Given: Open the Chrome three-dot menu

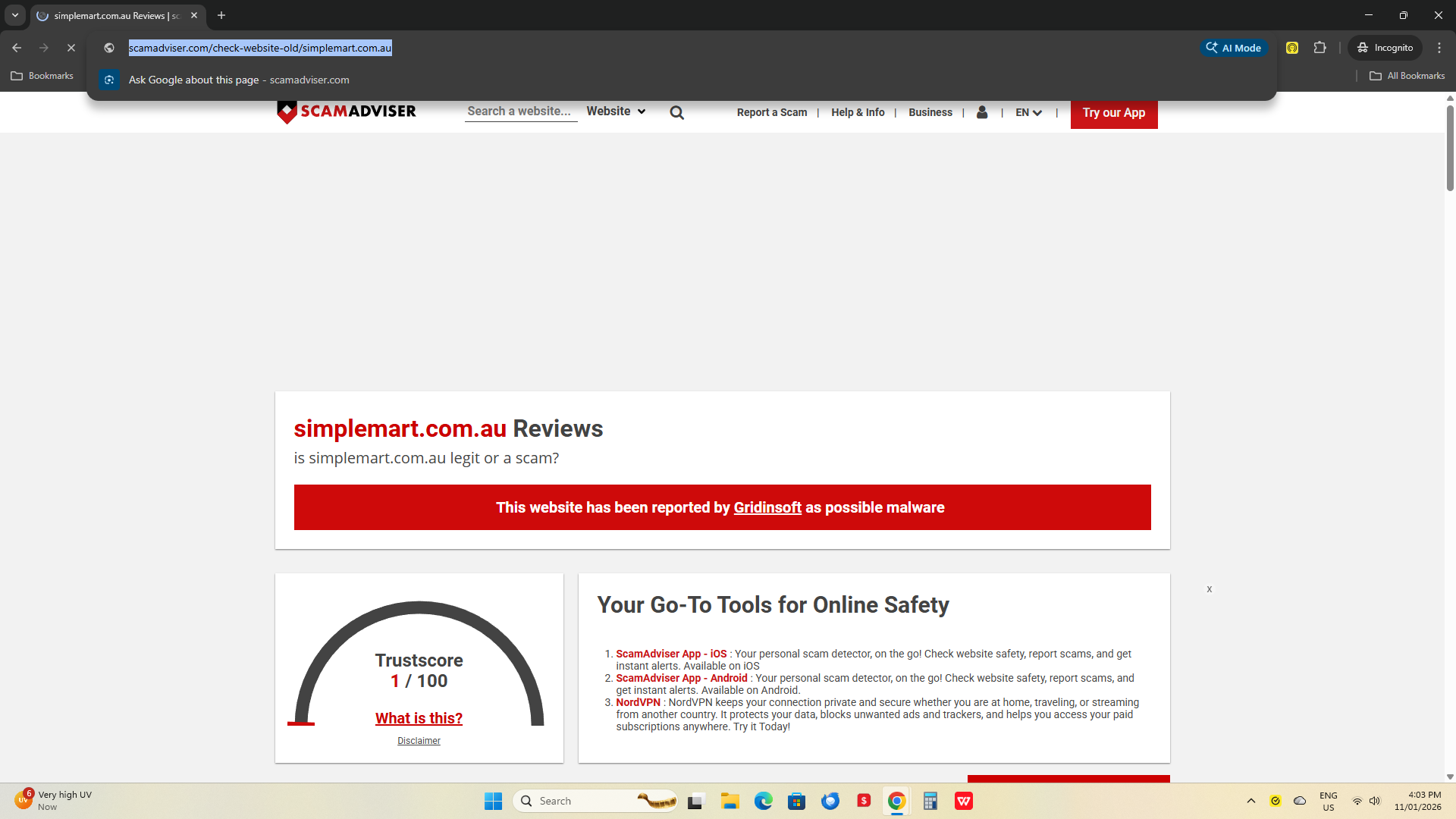Looking at the screenshot, I should pos(1439,48).
